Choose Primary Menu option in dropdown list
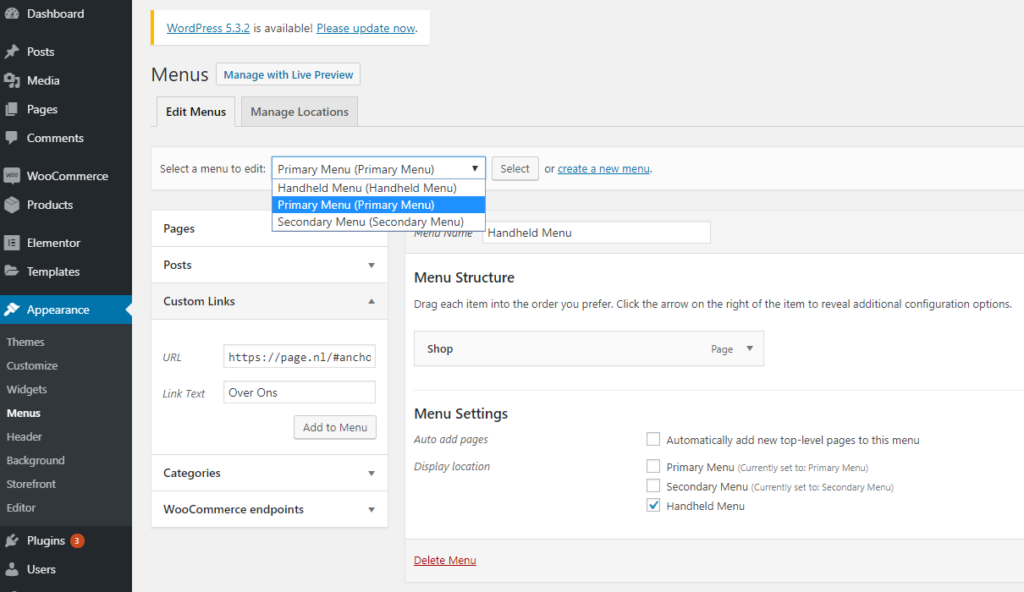This screenshot has width=1024, height=592. pyautogui.click(x=378, y=205)
